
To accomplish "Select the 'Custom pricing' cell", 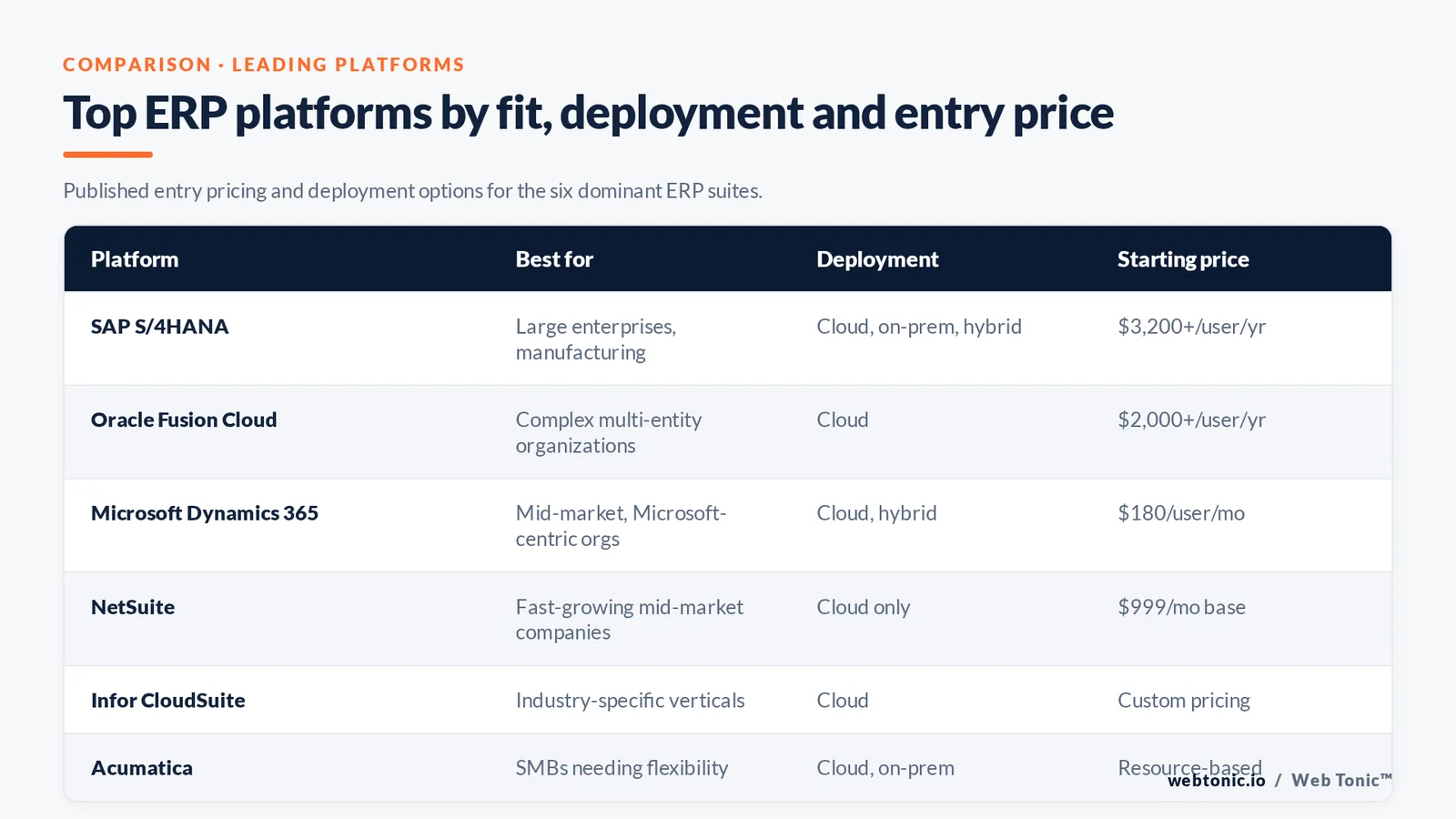I will click(1184, 701).
